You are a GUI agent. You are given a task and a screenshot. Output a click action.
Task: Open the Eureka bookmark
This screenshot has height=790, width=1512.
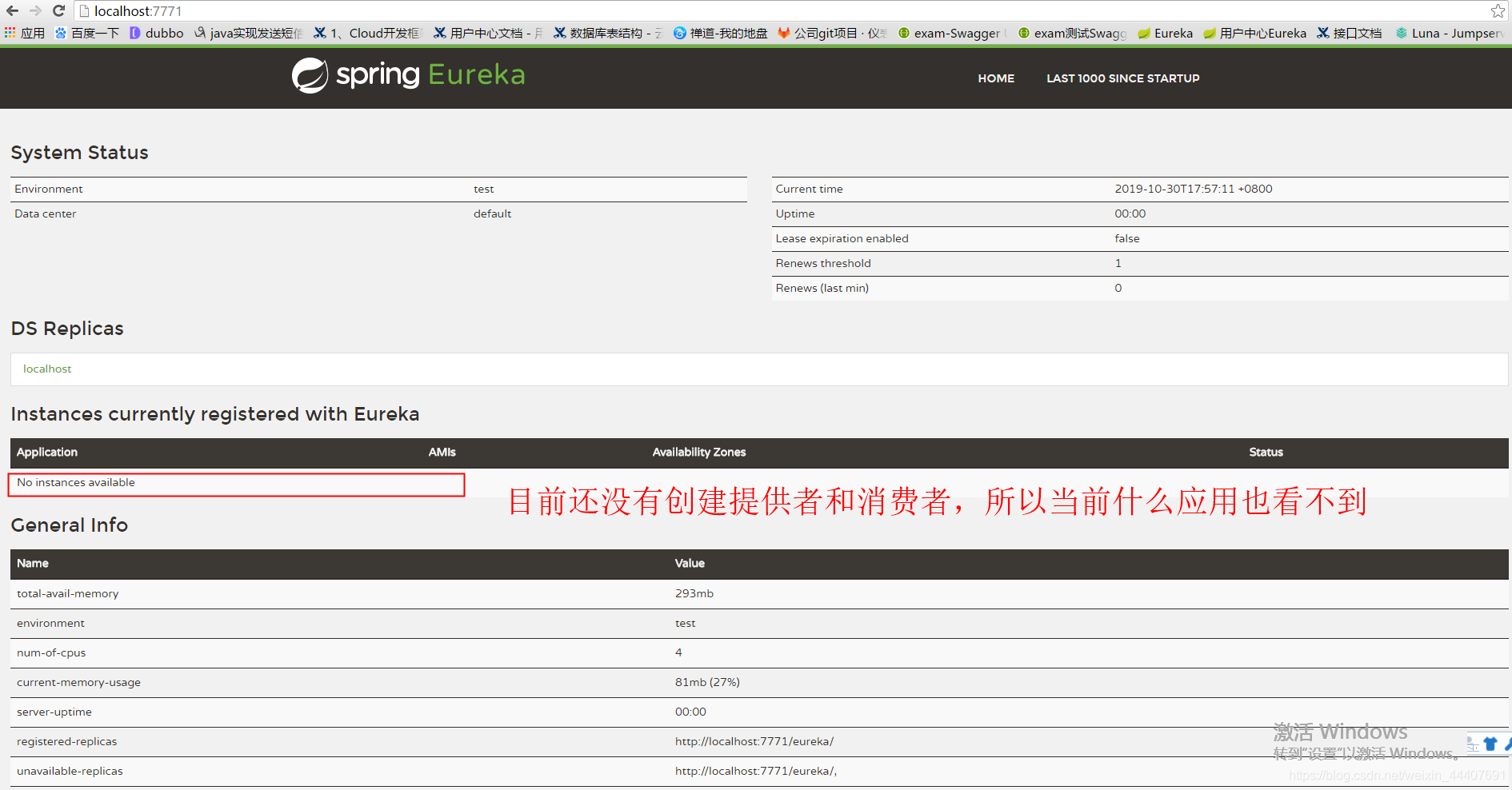(1166, 33)
